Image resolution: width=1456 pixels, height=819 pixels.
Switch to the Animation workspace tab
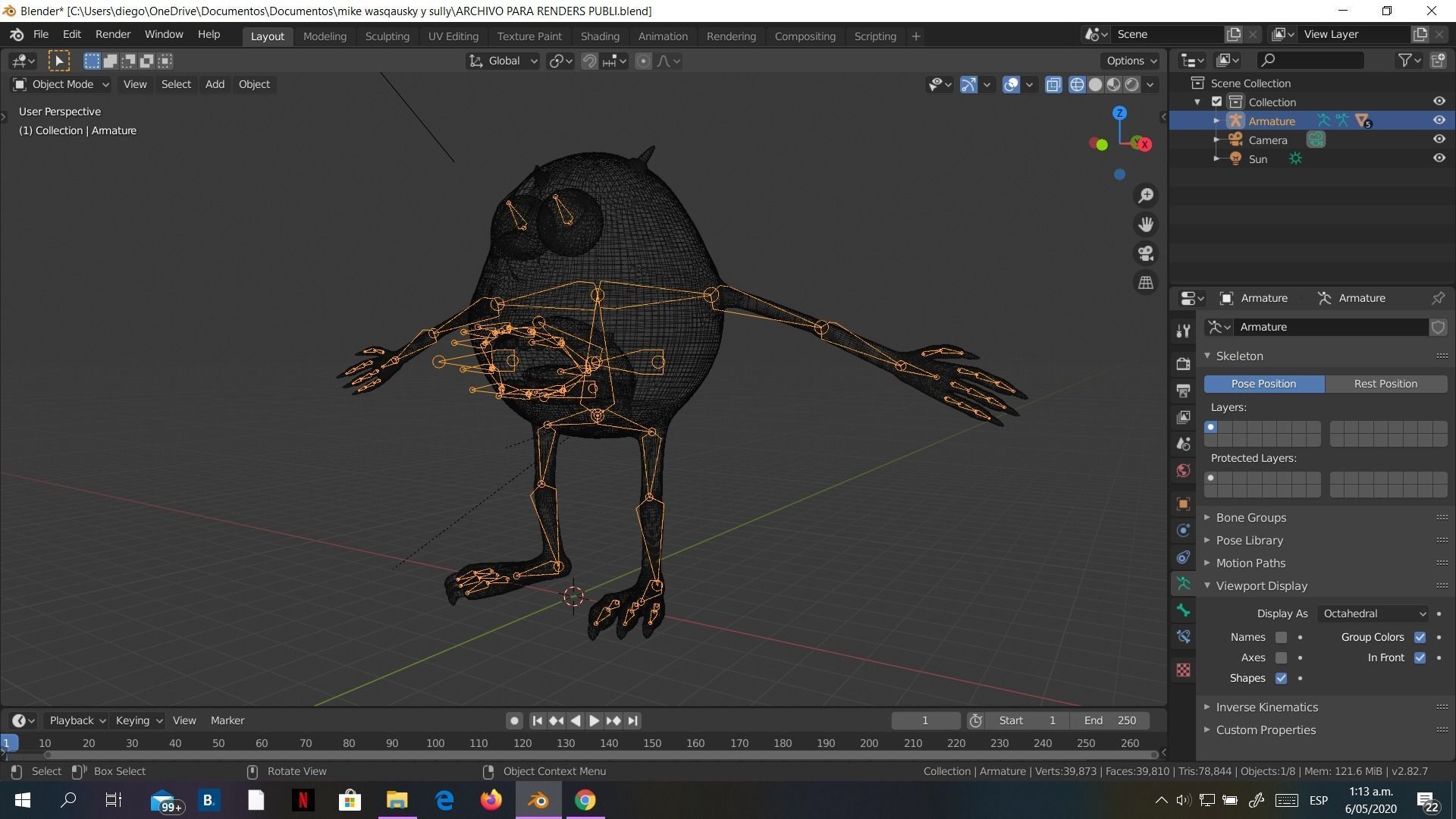663,36
